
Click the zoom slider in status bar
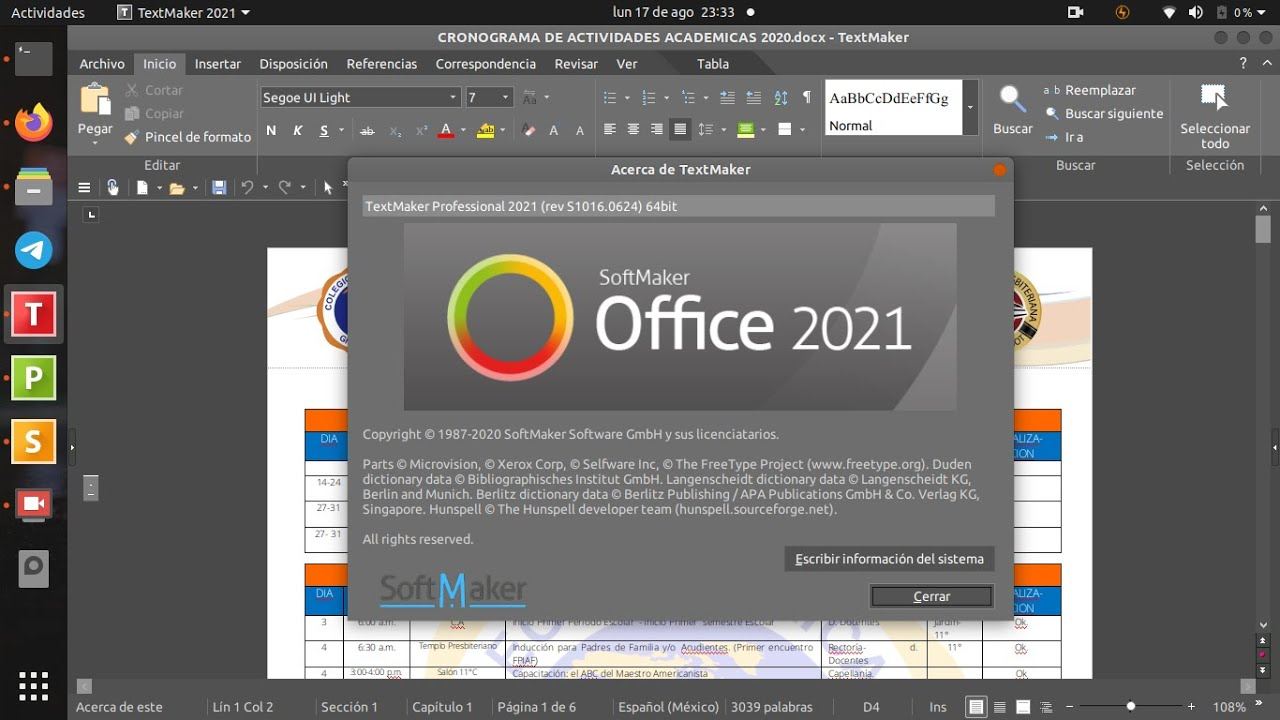[1130, 707]
